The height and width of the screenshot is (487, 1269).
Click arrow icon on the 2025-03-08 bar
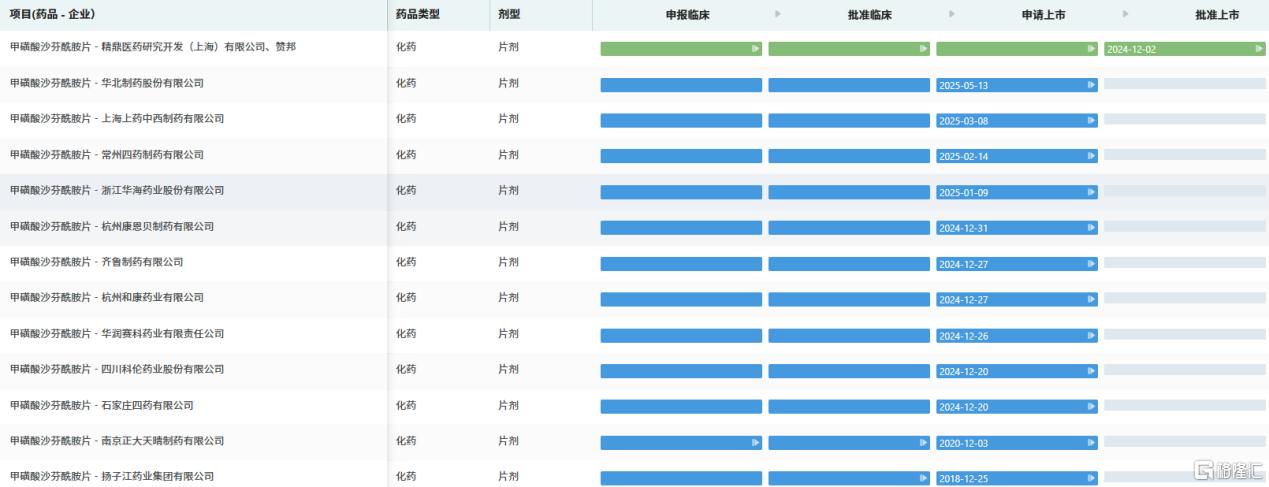point(1091,121)
